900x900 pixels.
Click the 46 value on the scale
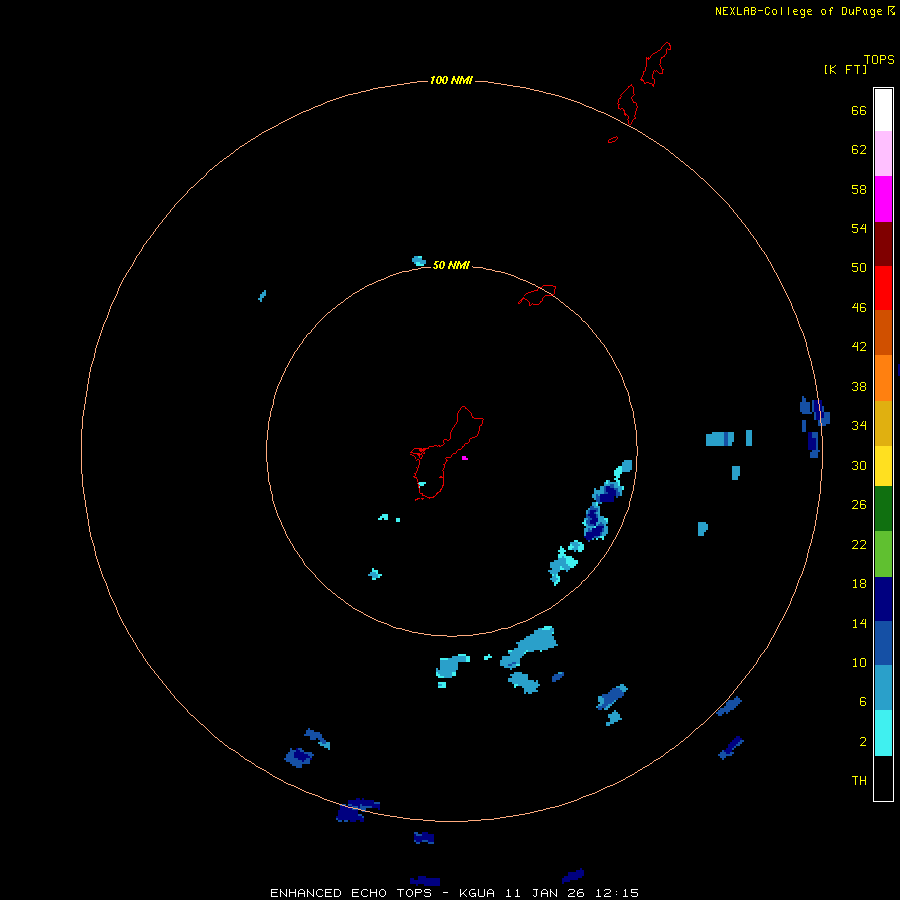coord(859,308)
